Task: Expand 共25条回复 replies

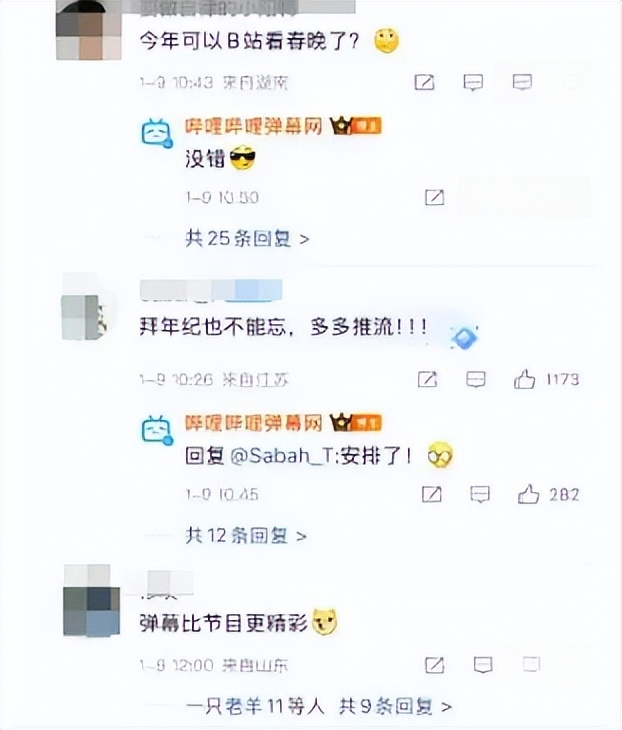Action: [x=247, y=239]
